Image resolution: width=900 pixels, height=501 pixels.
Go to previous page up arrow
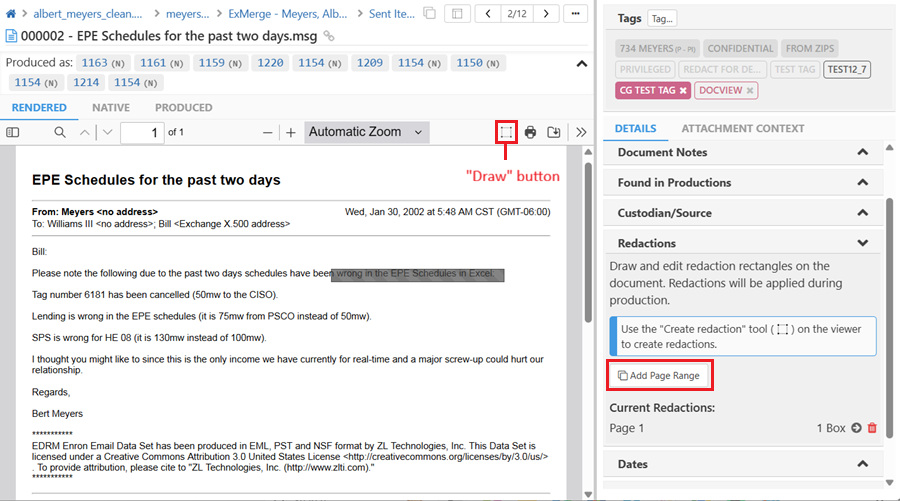(x=84, y=133)
